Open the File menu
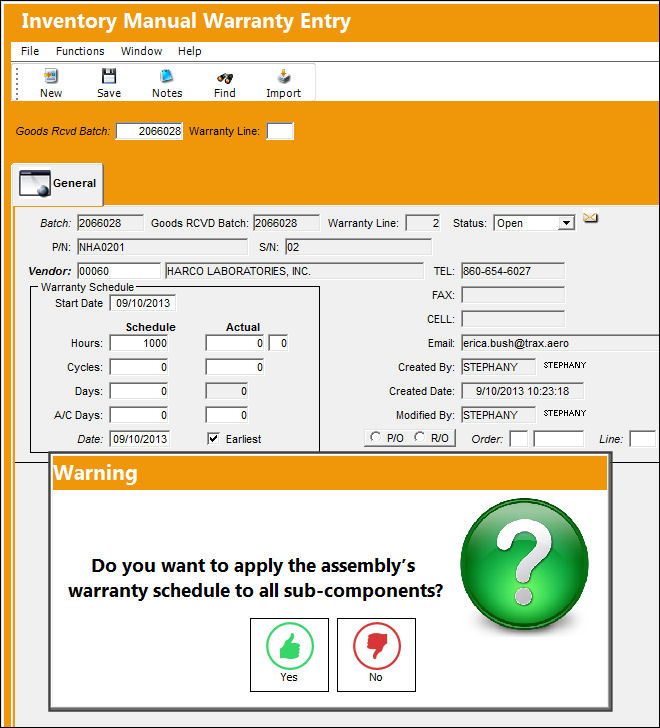Image resolution: width=660 pixels, height=728 pixels. click(x=30, y=51)
